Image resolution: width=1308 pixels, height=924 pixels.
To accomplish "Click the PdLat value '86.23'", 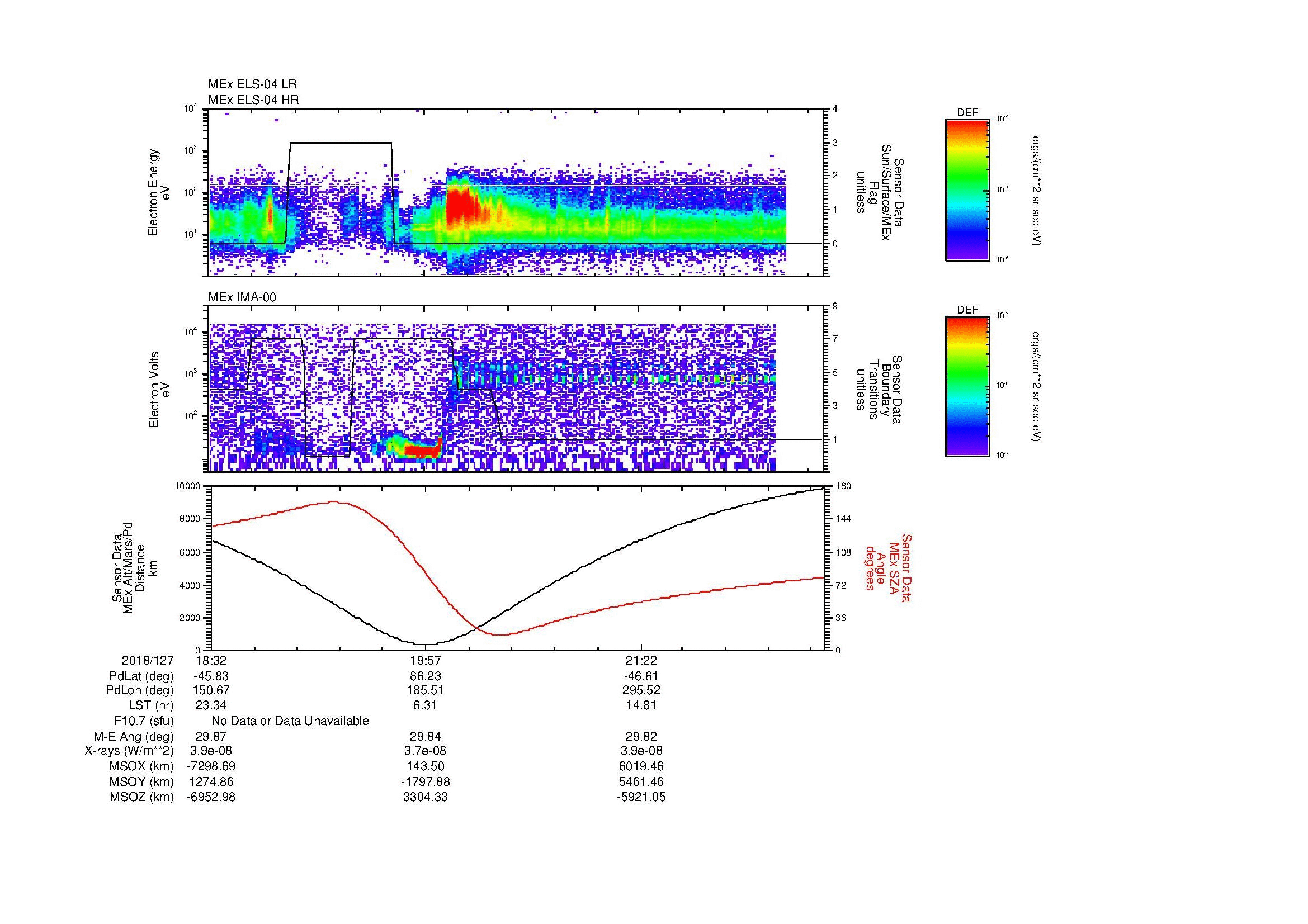I will coord(426,676).
